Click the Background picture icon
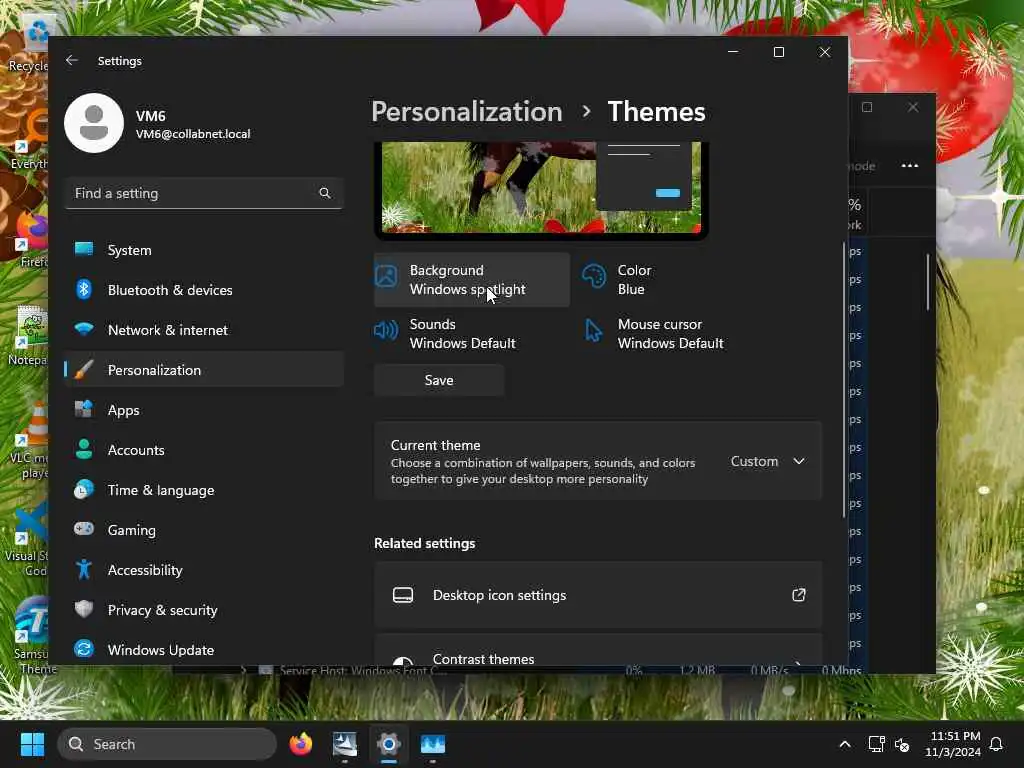This screenshot has height=768, width=1024. coord(386,276)
